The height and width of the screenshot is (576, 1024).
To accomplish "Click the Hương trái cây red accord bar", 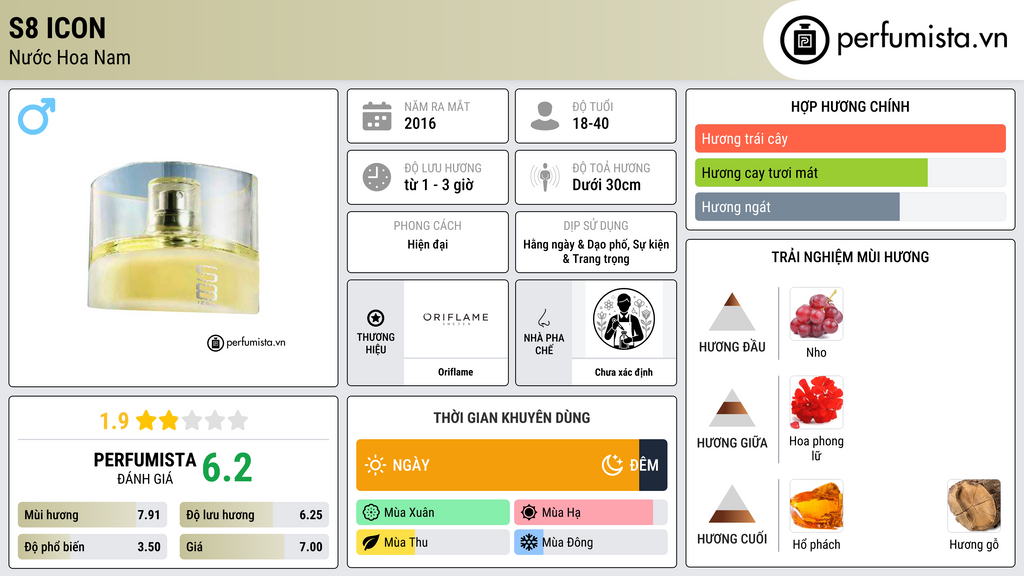I will coord(850,138).
